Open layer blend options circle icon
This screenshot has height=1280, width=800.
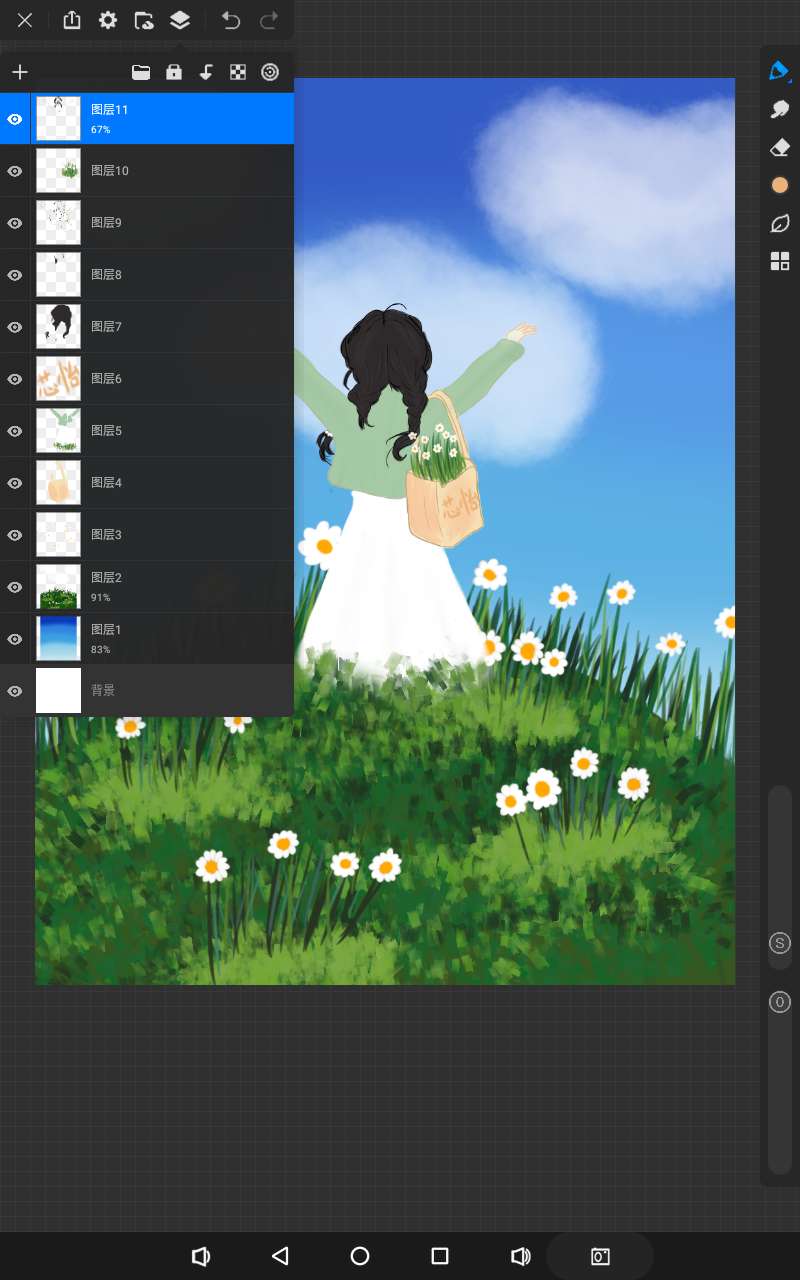click(x=269, y=72)
